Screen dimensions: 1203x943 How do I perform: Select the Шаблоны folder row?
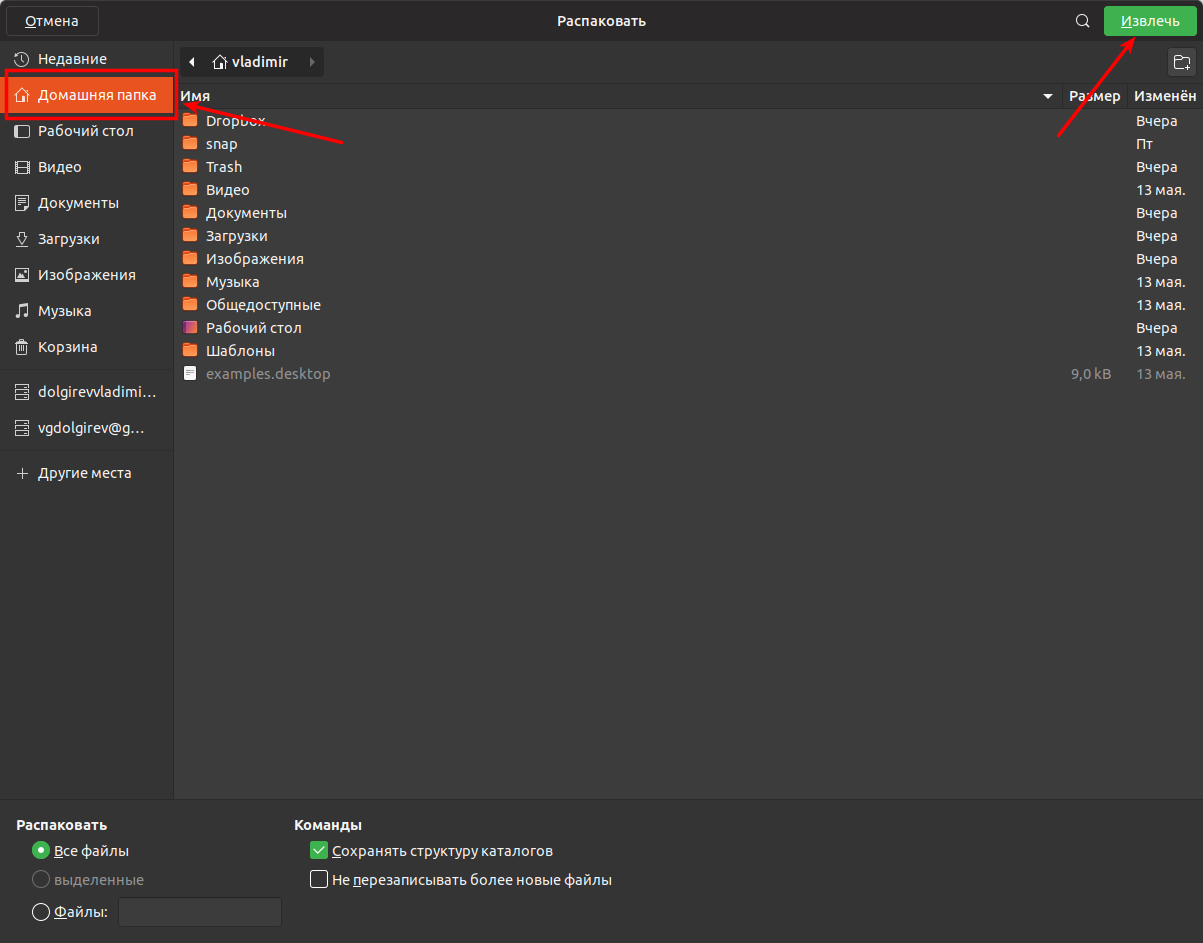pyautogui.click(x=689, y=351)
